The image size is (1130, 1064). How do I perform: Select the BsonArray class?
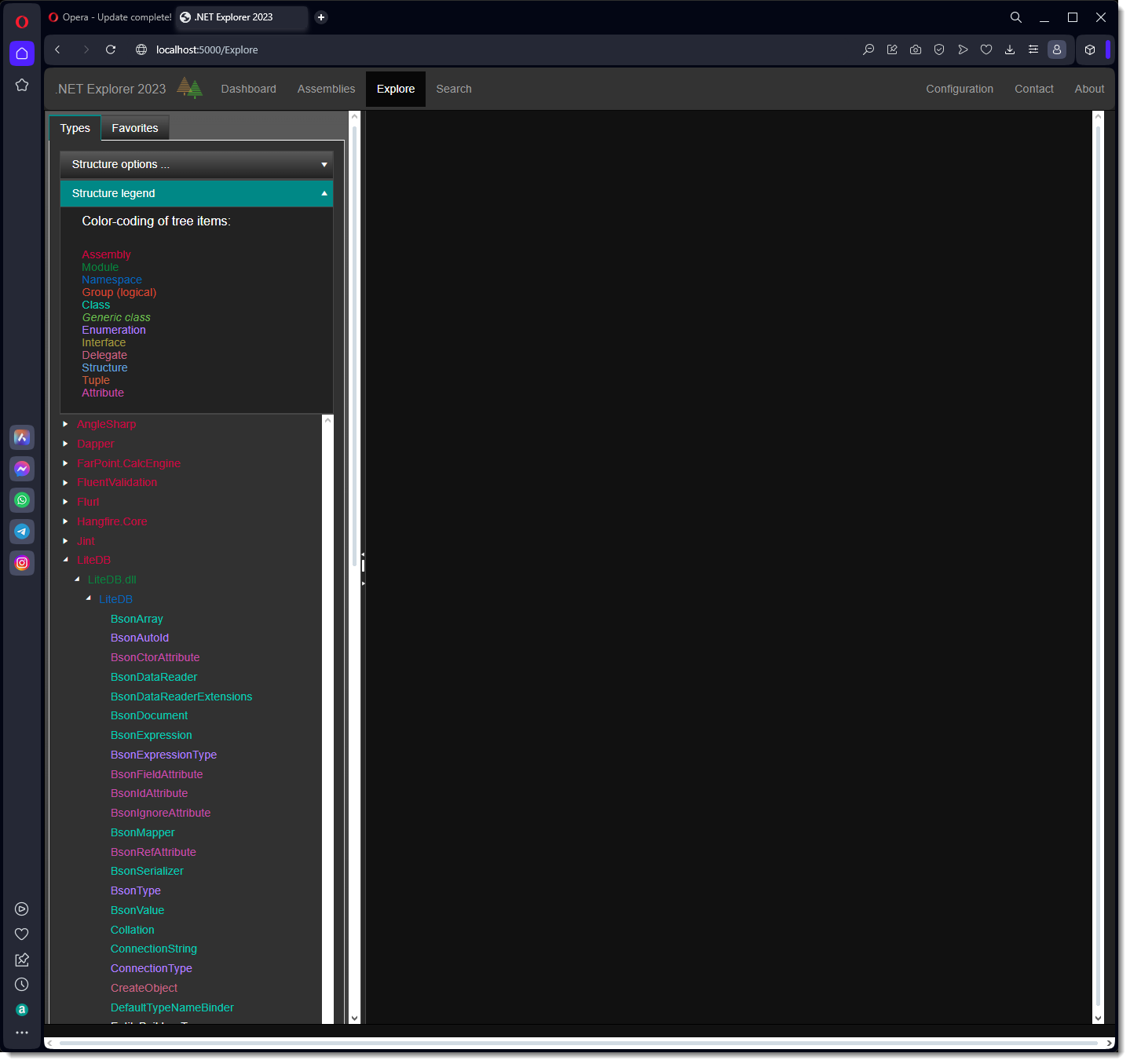137,619
